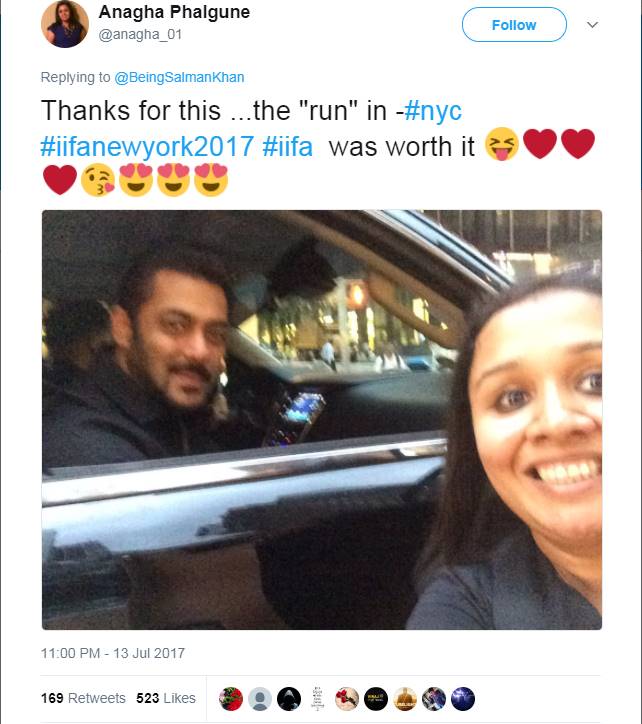The image size is (642, 724).
Task: Click the dark blue lightning avatar
Action: [463, 699]
